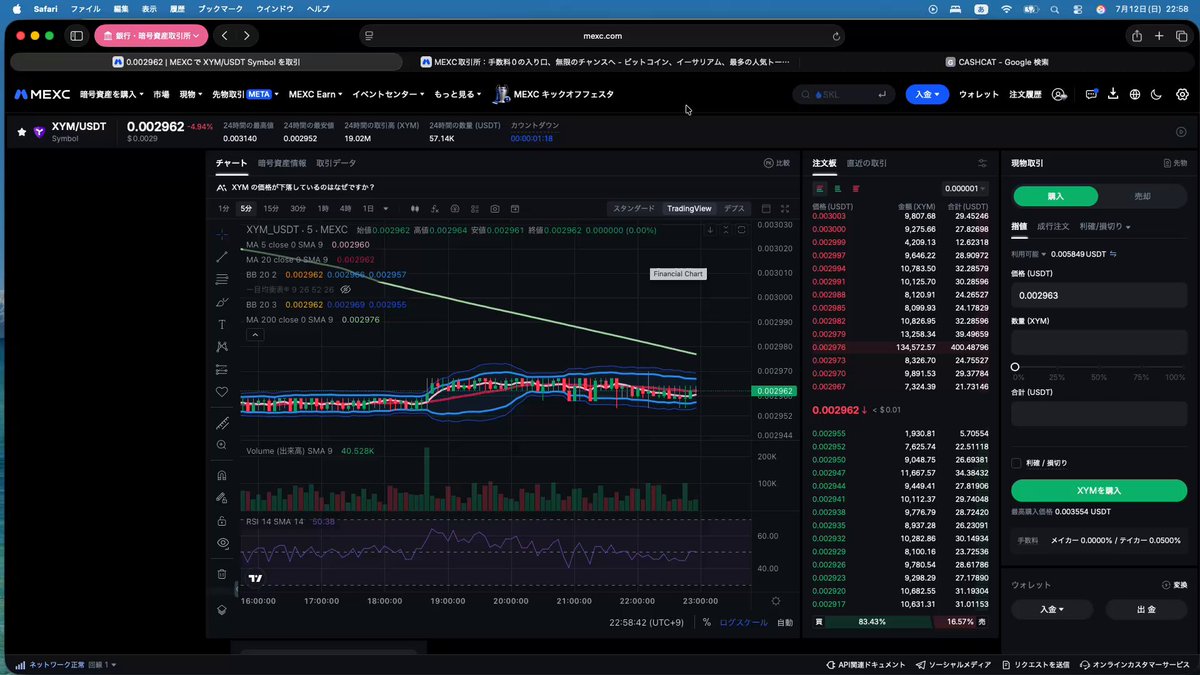Viewport: 1200px width, 675px height.
Task: Click the header coin search box
Action: pyautogui.click(x=845, y=94)
